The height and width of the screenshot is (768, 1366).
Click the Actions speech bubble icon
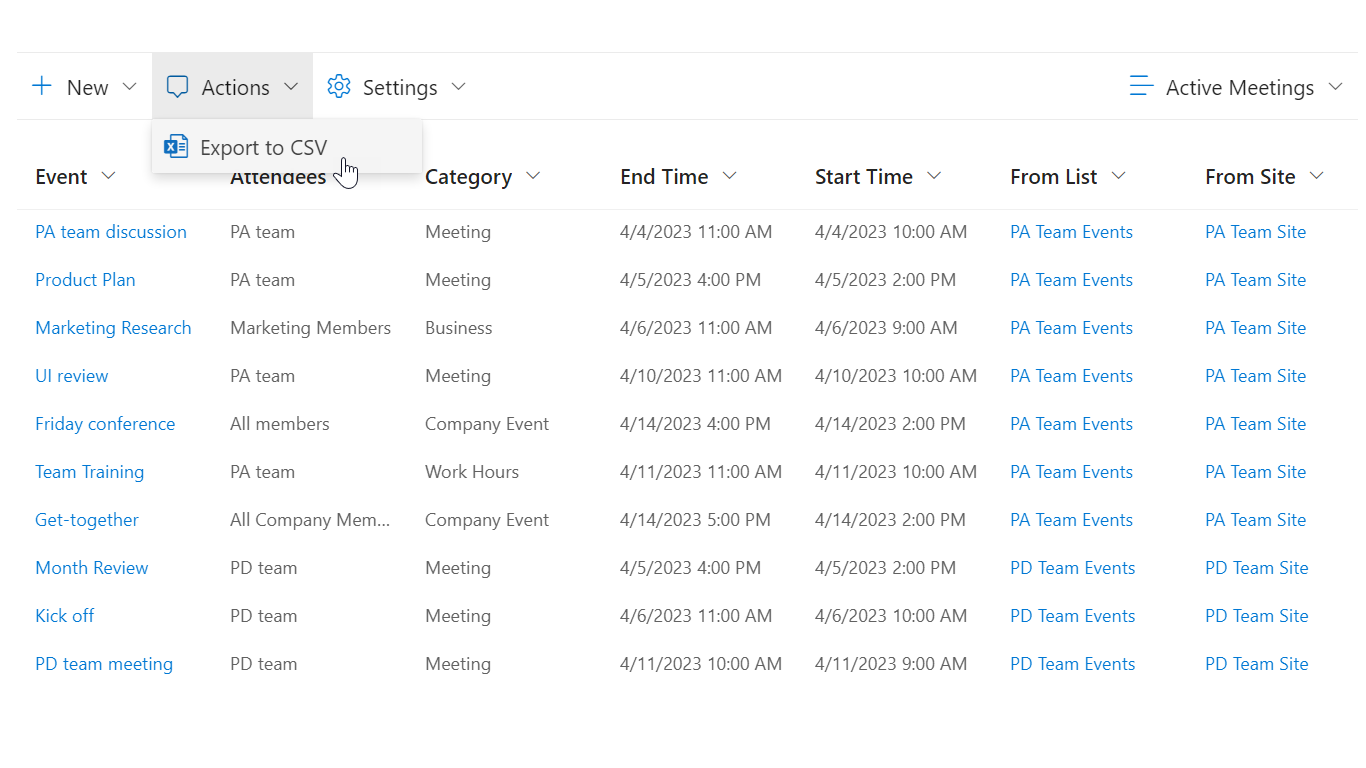pyautogui.click(x=177, y=87)
